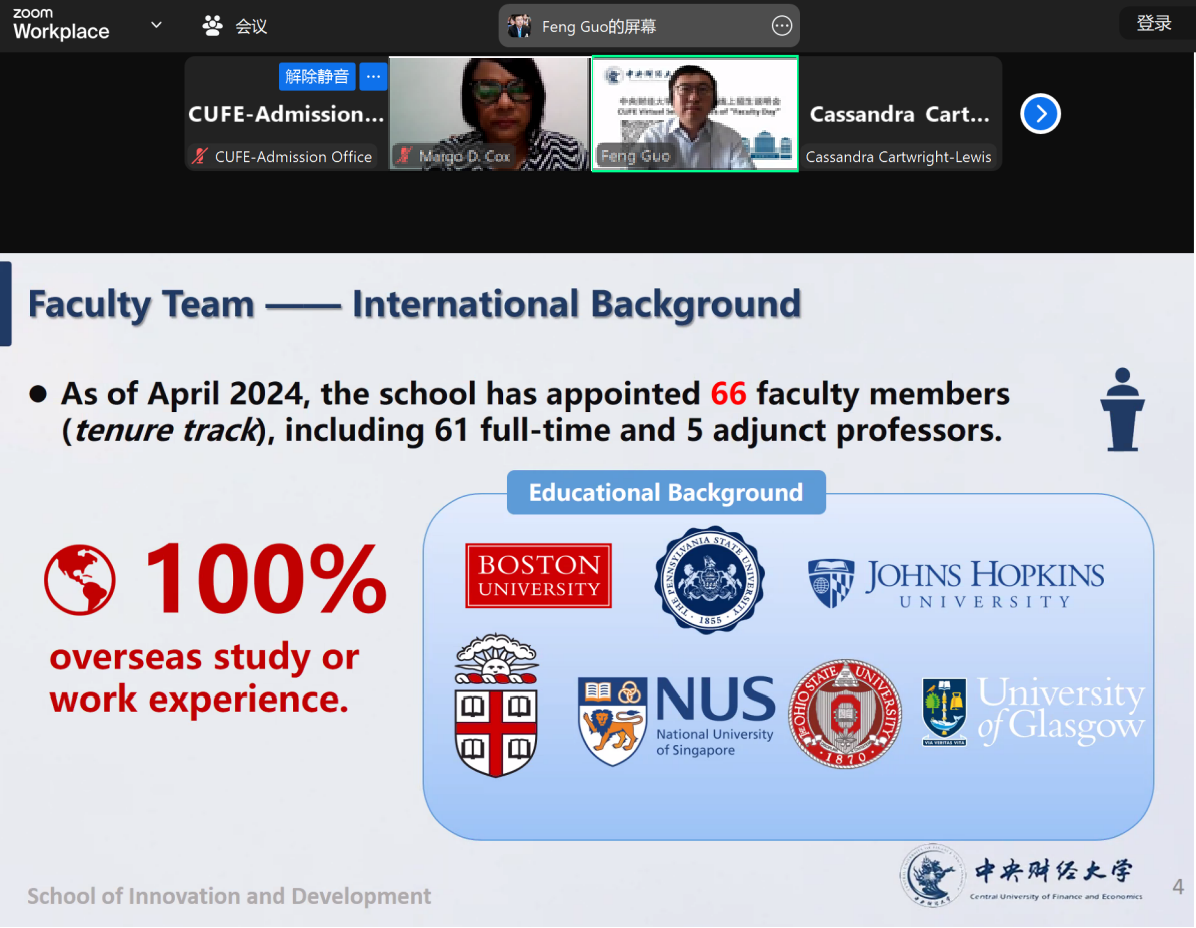Click the speaker podium icon
Viewport: 1196px width, 928px height.
(x=1122, y=409)
